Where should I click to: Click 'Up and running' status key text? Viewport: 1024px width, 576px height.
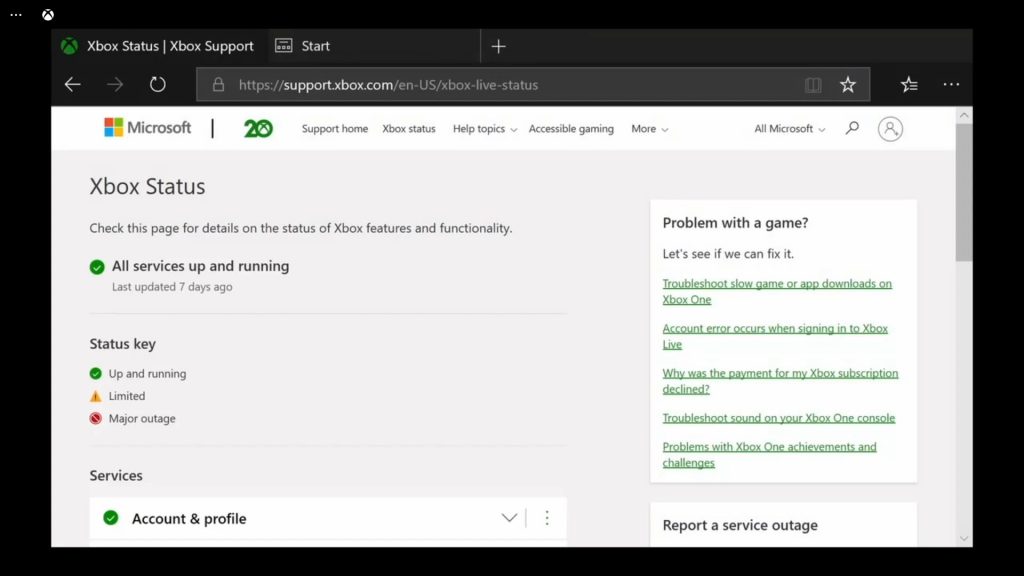click(147, 374)
